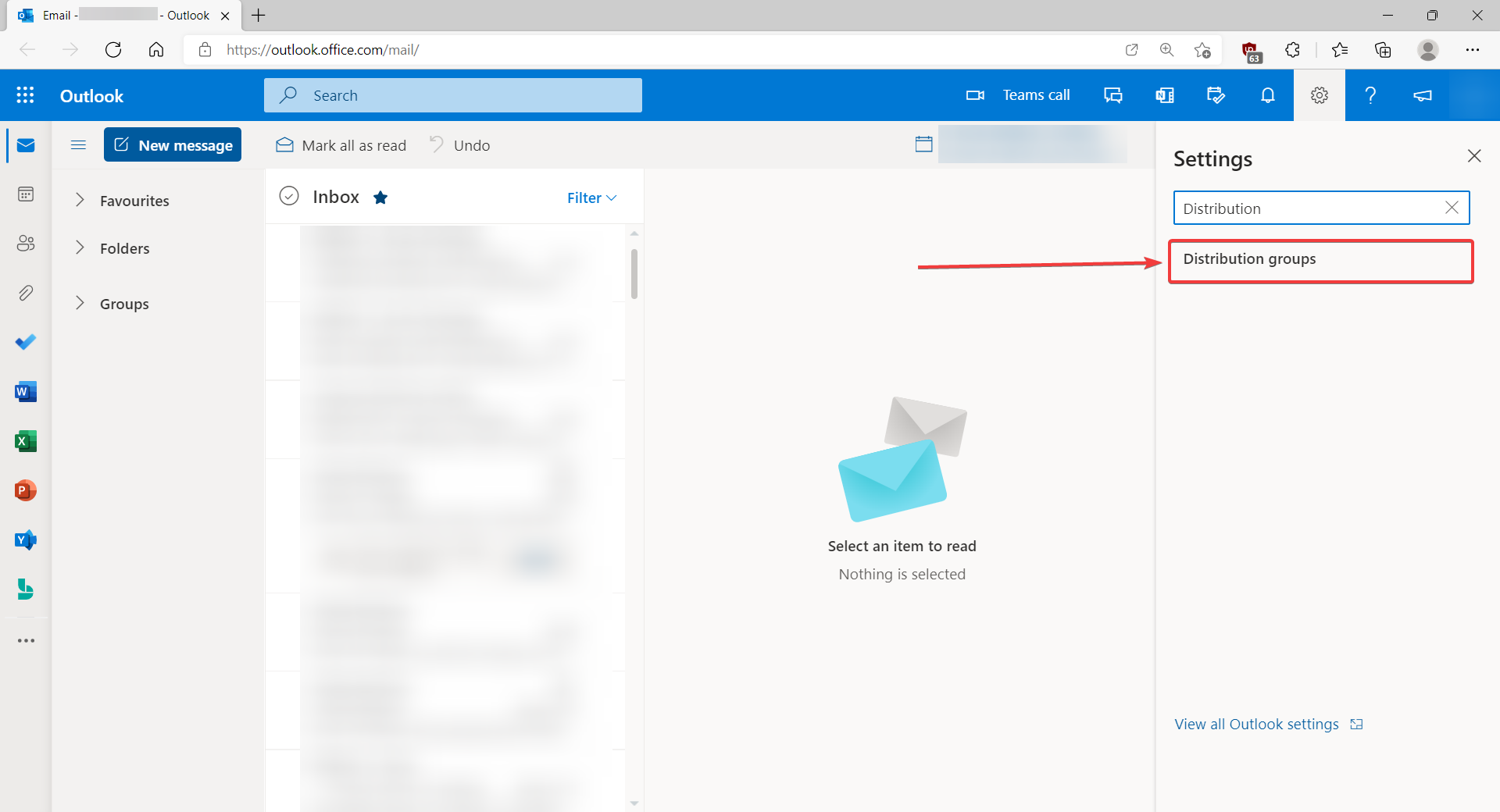This screenshot has height=812, width=1500.
Task: Click the settings search field containing Distribution
Action: click(1309, 208)
